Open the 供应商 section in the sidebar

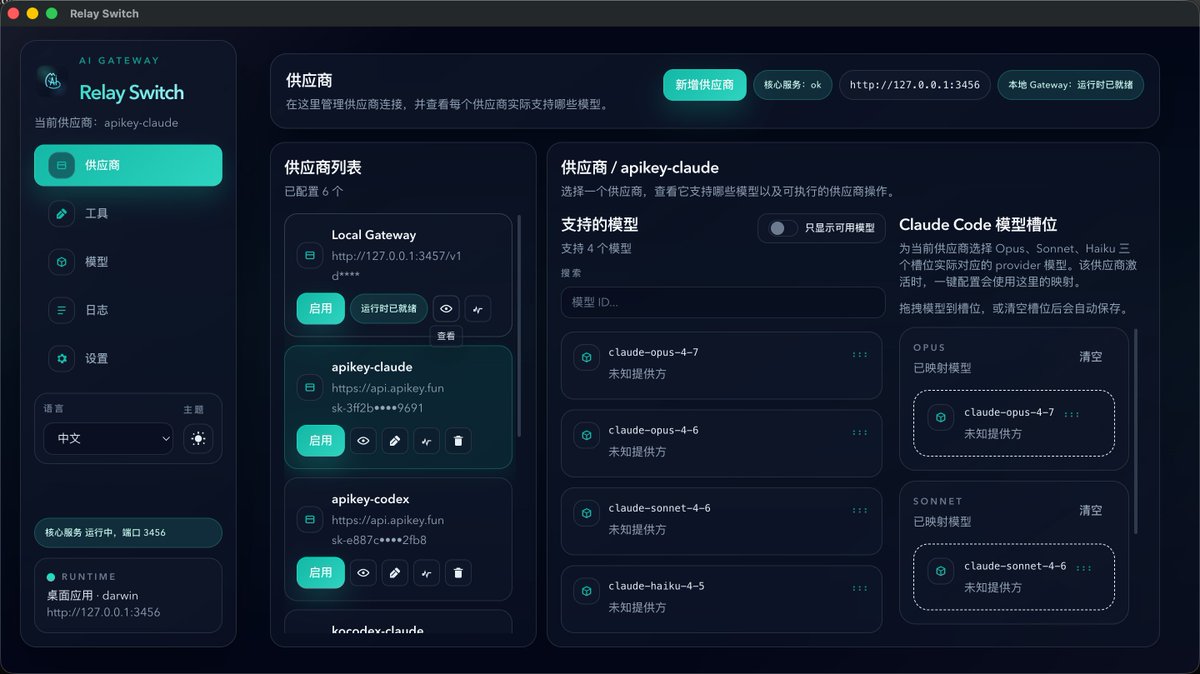click(x=128, y=165)
